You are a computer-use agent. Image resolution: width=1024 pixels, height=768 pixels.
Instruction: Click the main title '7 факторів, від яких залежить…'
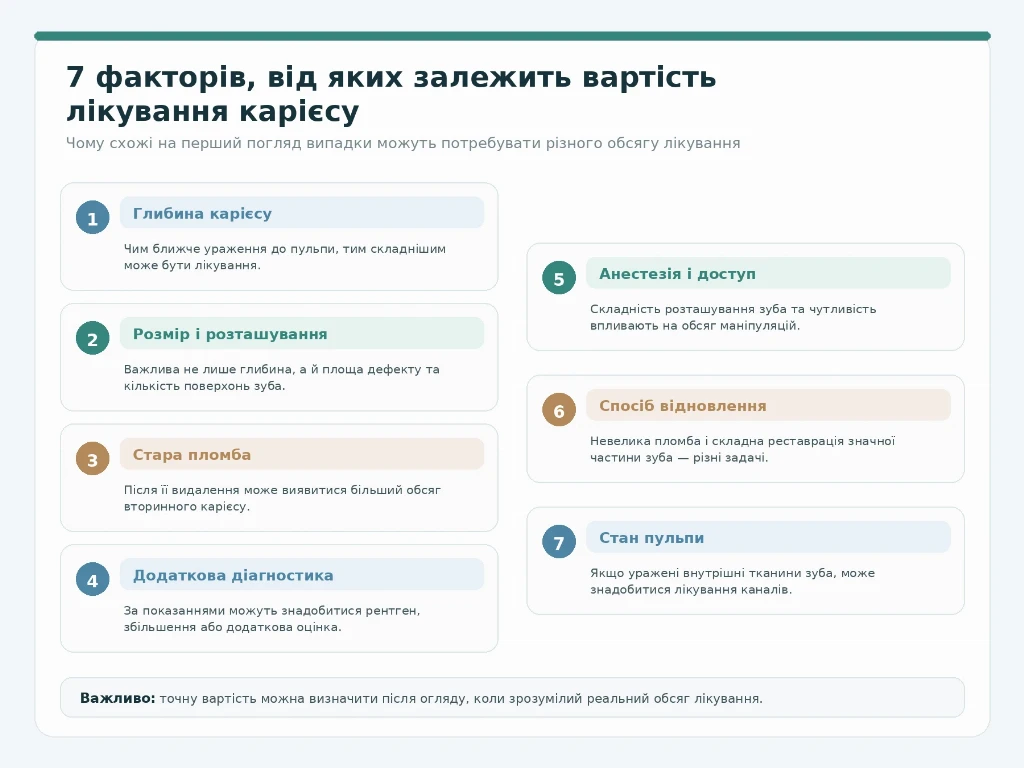391,94
